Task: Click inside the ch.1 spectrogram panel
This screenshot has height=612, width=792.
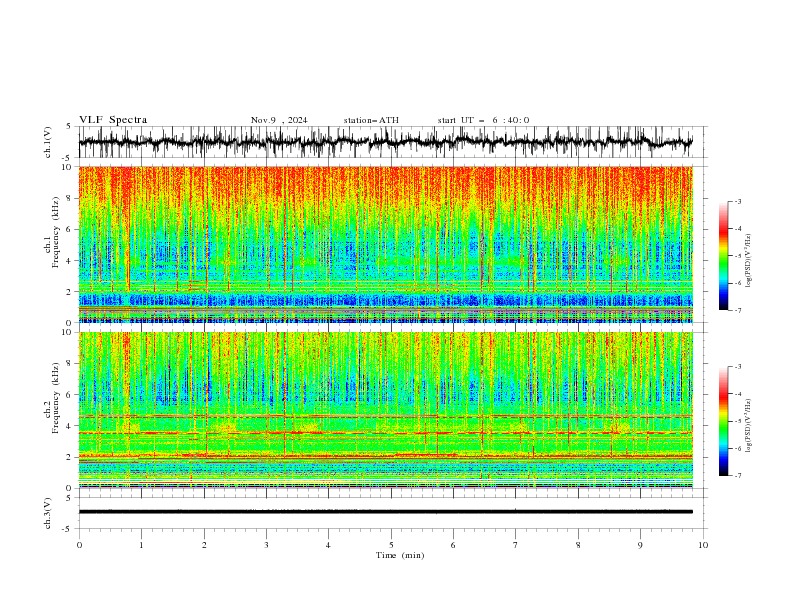Action: [x=385, y=244]
